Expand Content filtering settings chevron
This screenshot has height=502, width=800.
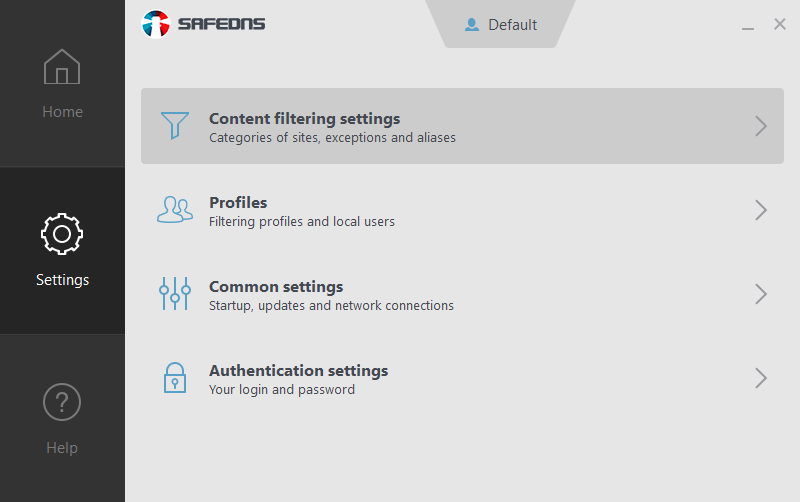click(761, 126)
